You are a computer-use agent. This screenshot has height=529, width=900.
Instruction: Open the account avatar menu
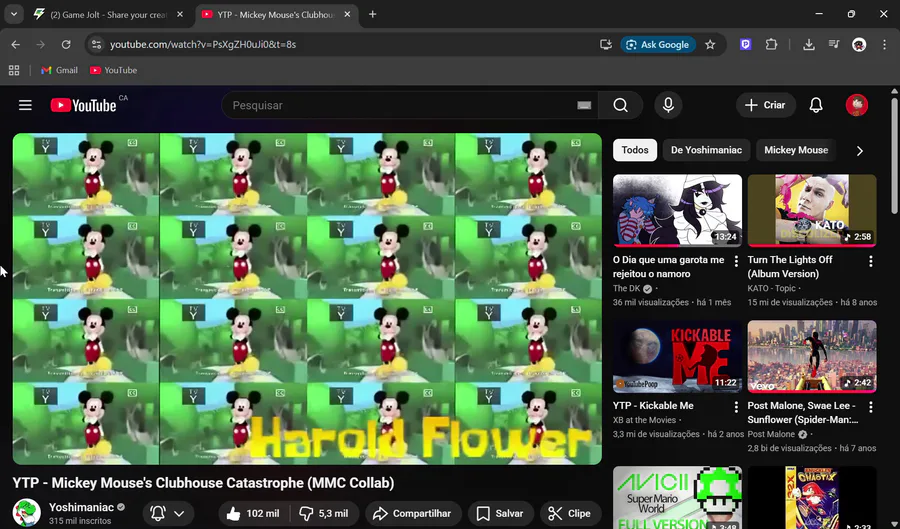[x=856, y=105]
